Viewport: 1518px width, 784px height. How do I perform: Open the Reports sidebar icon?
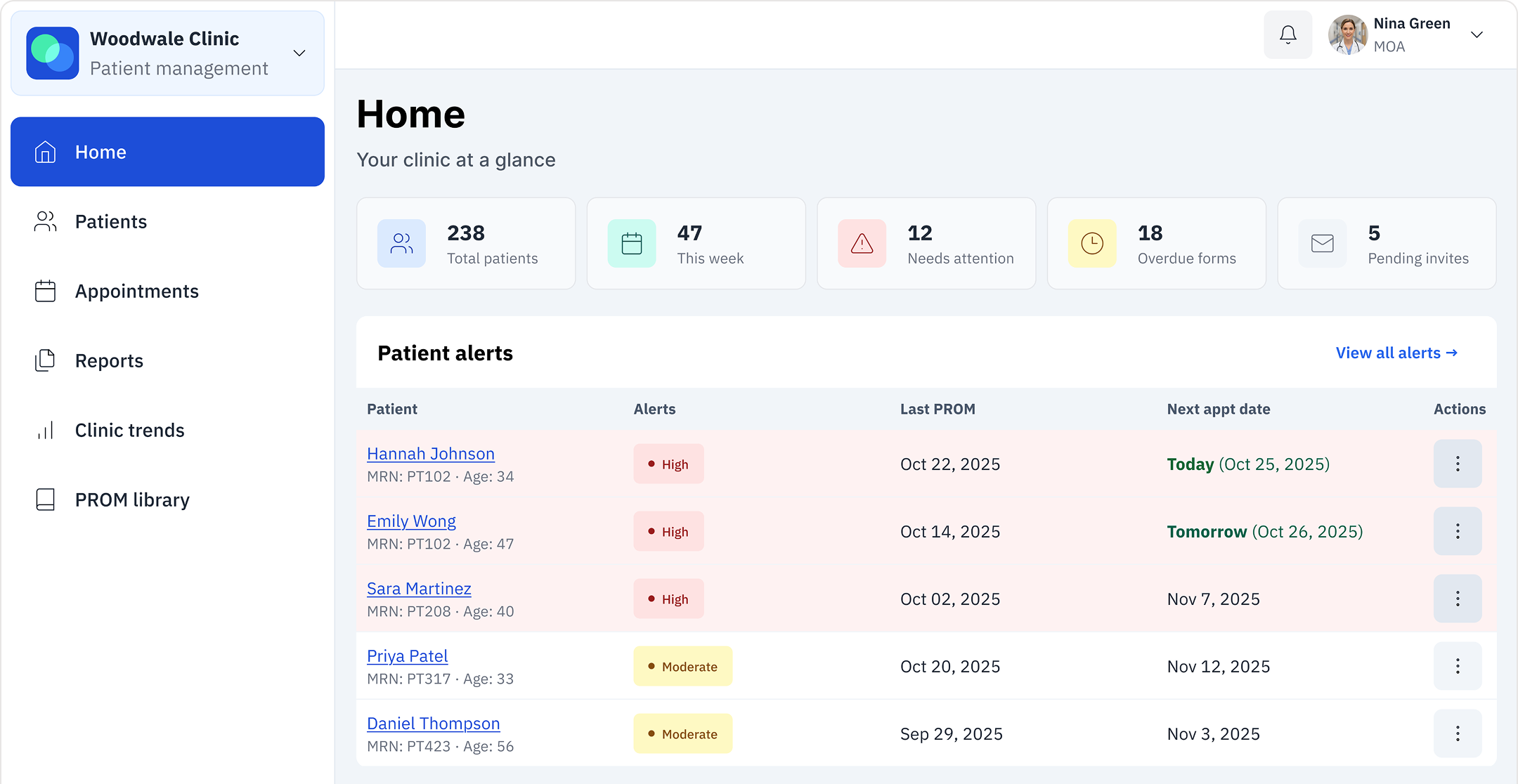(x=45, y=360)
